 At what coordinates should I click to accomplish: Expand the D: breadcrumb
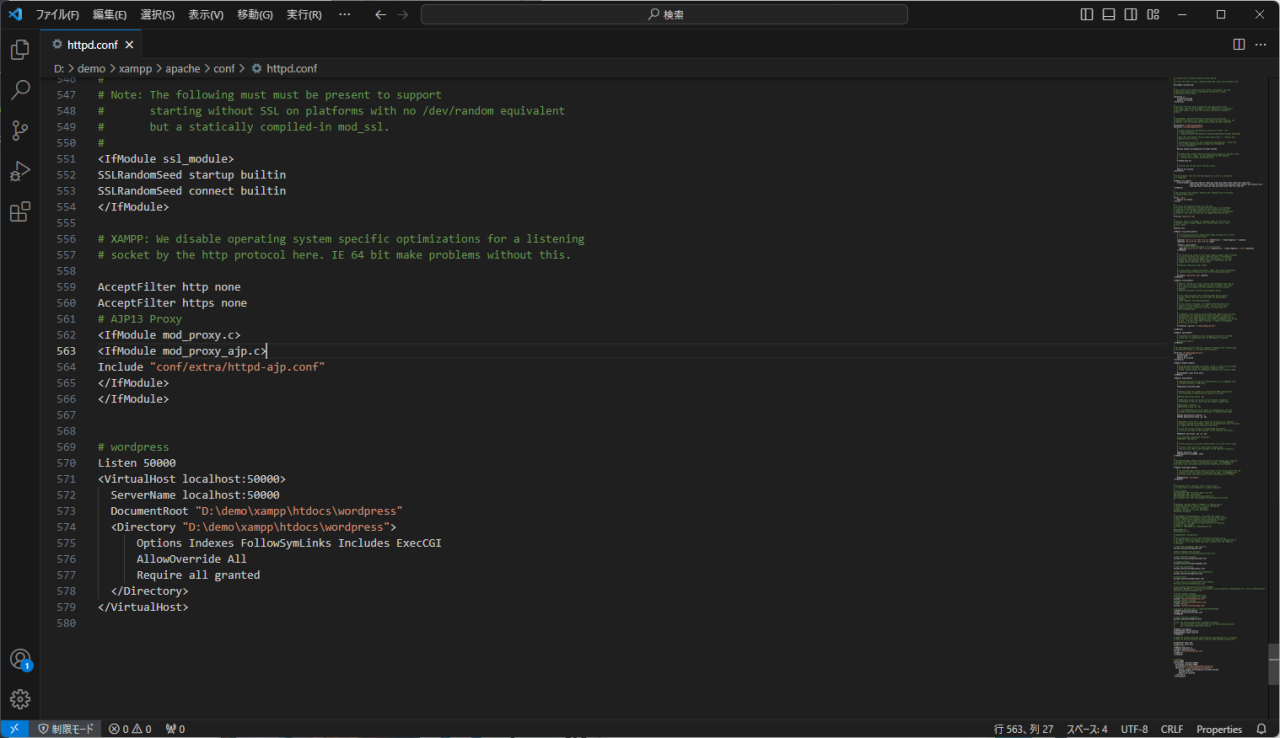(x=59, y=69)
